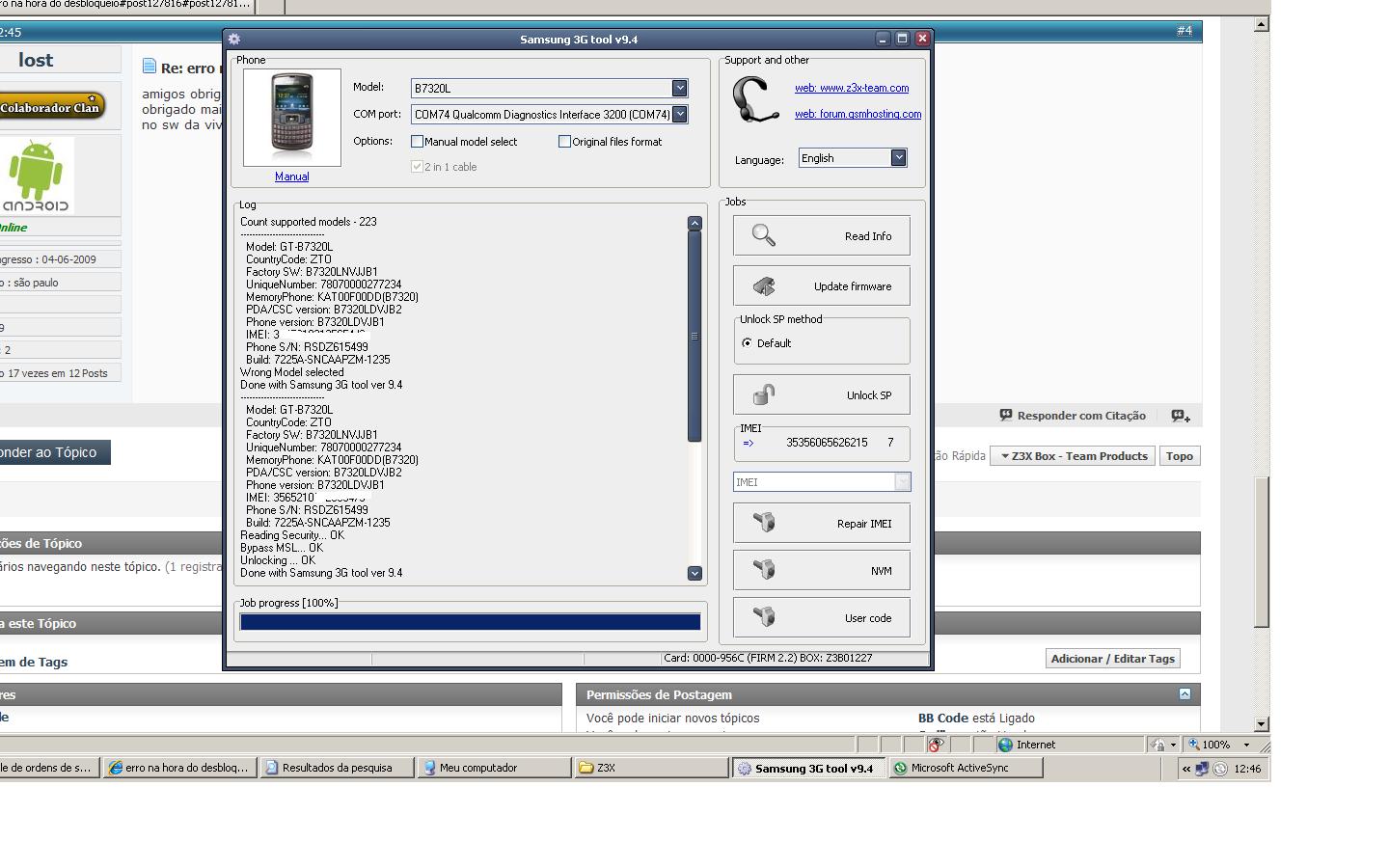1389x868 pixels.
Task: Click the Bypass MSL... OK log line
Action: coord(282,548)
